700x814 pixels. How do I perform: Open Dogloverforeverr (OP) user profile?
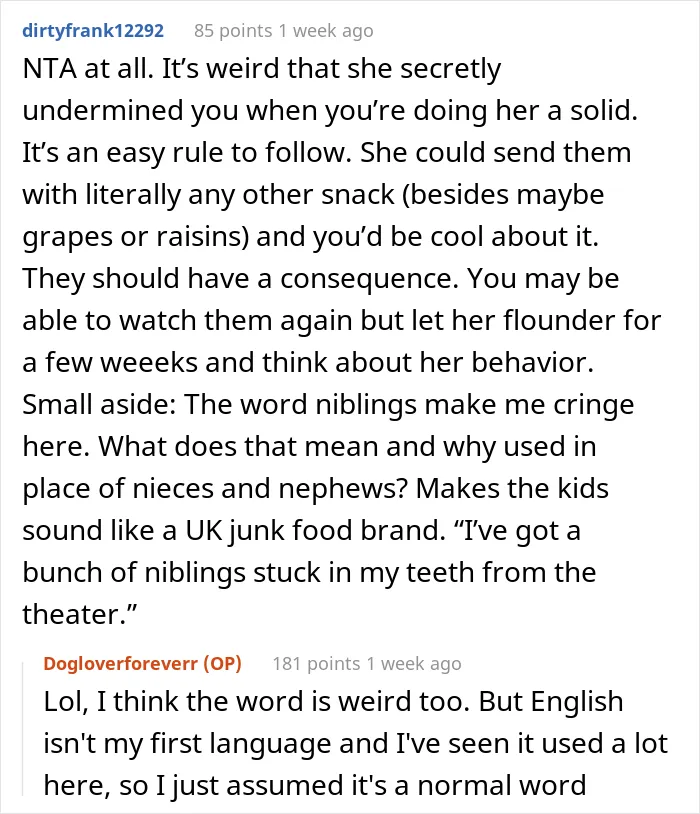pyautogui.click(x=142, y=663)
